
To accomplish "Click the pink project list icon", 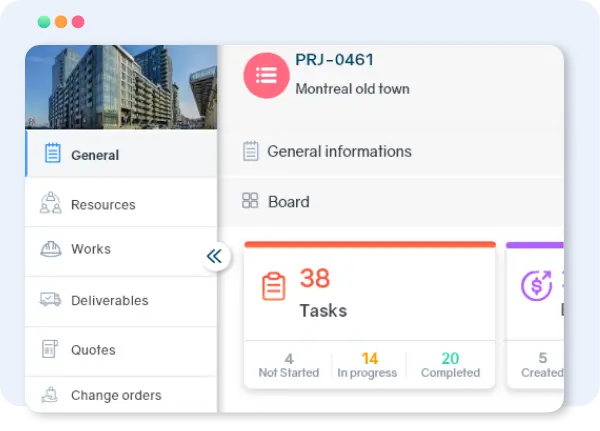I will pyautogui.click(x=266, y=75).
